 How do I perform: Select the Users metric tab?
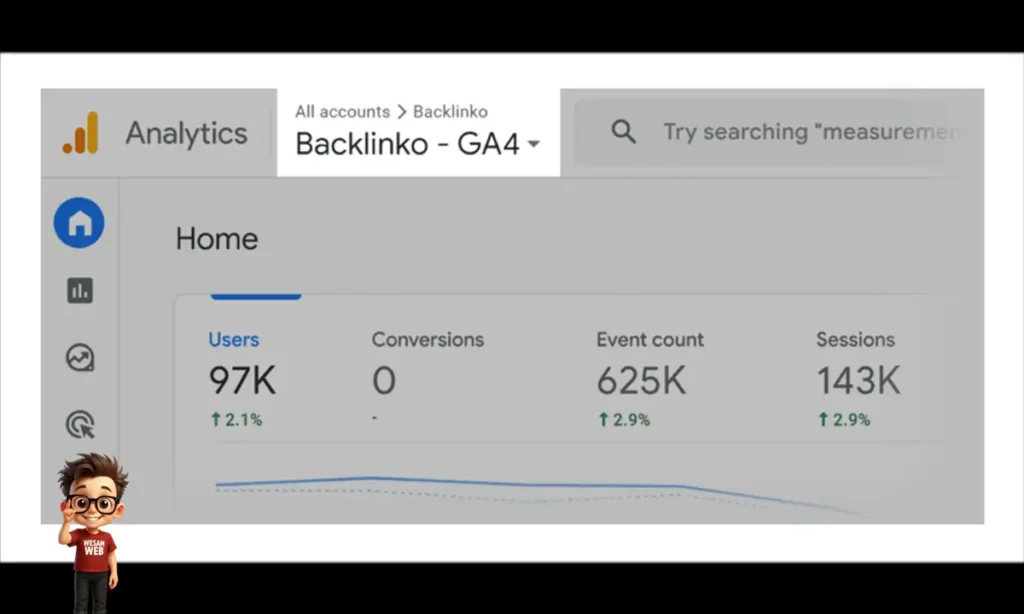click(234, 340)
